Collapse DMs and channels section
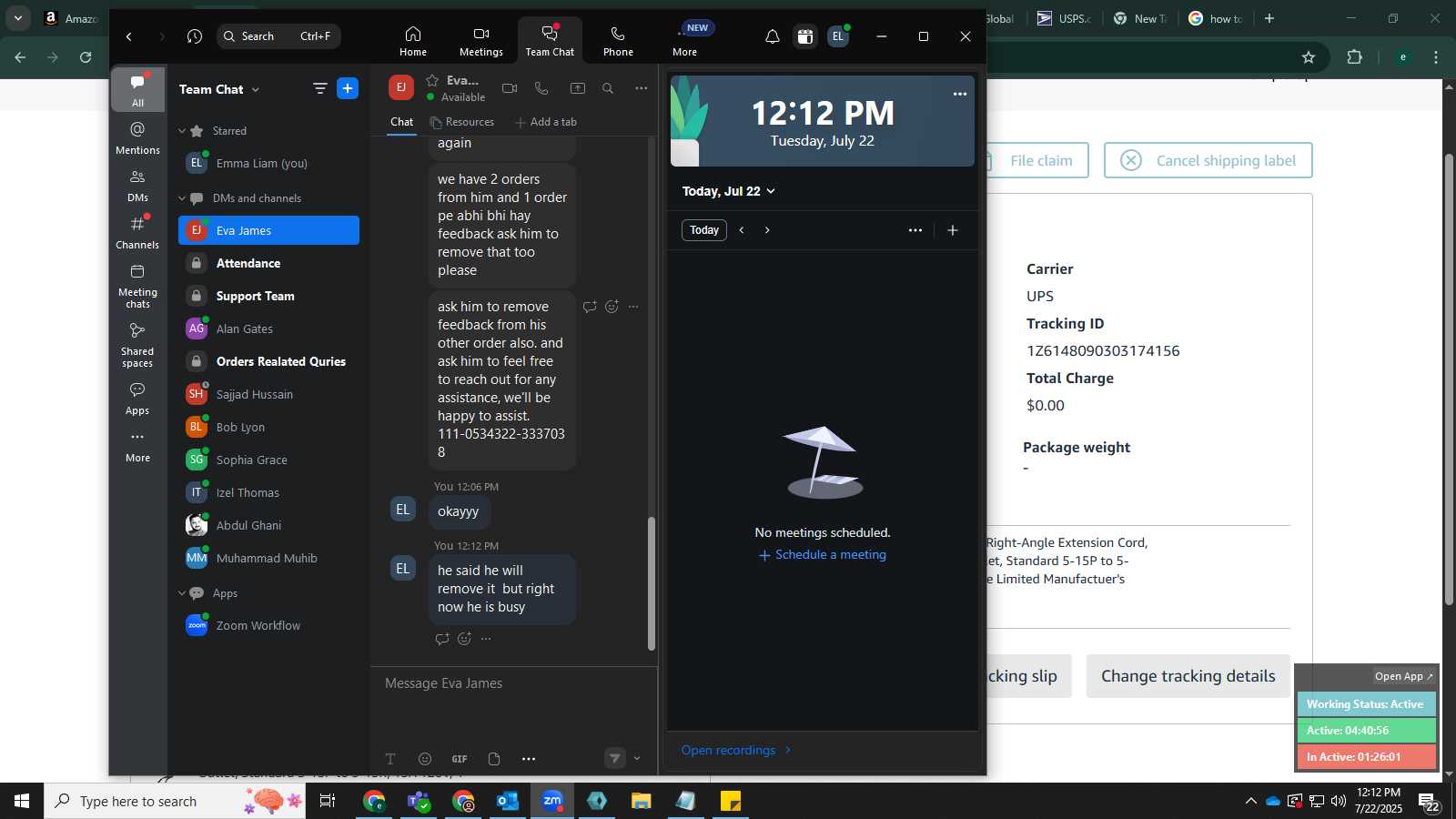 [182, 198]
